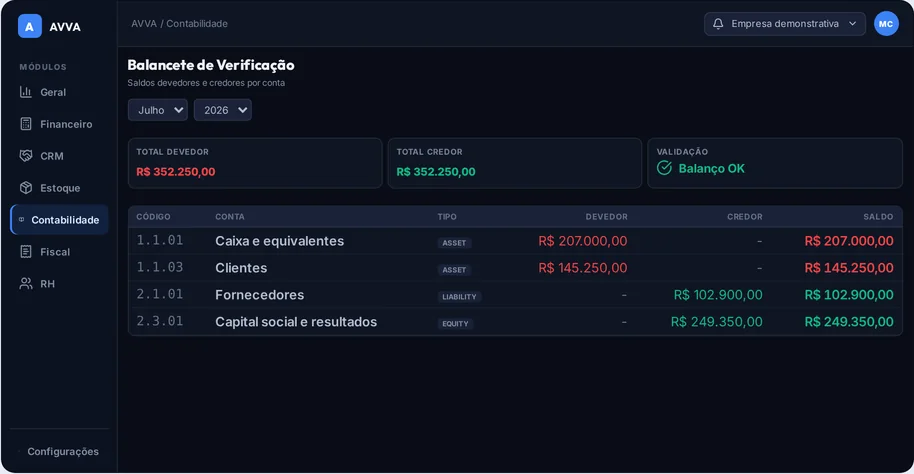914x474 pixels.
Task: Select the Contabilidade sidebar item
Action: 59,220
